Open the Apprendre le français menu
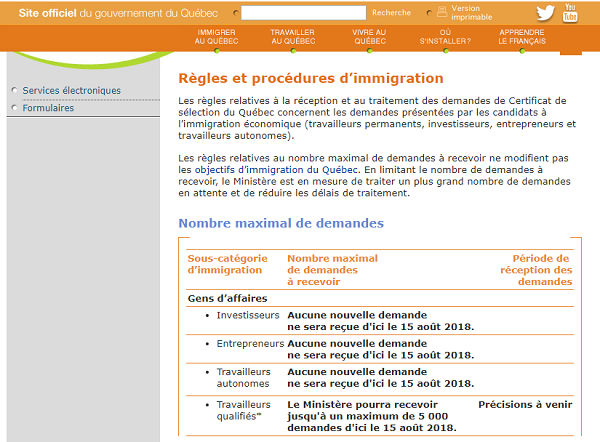The width and height of the screenshot is (600, 442). [x=522, y=37]
